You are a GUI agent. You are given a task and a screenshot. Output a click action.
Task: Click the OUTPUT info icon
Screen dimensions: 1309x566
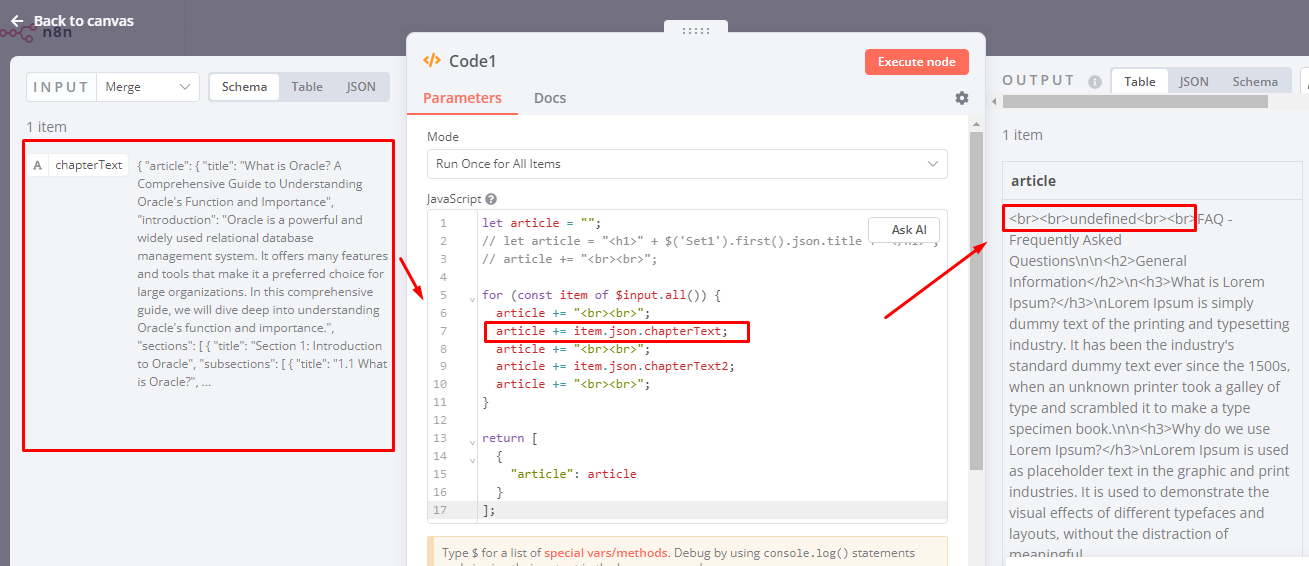[x=1094, y=82]
